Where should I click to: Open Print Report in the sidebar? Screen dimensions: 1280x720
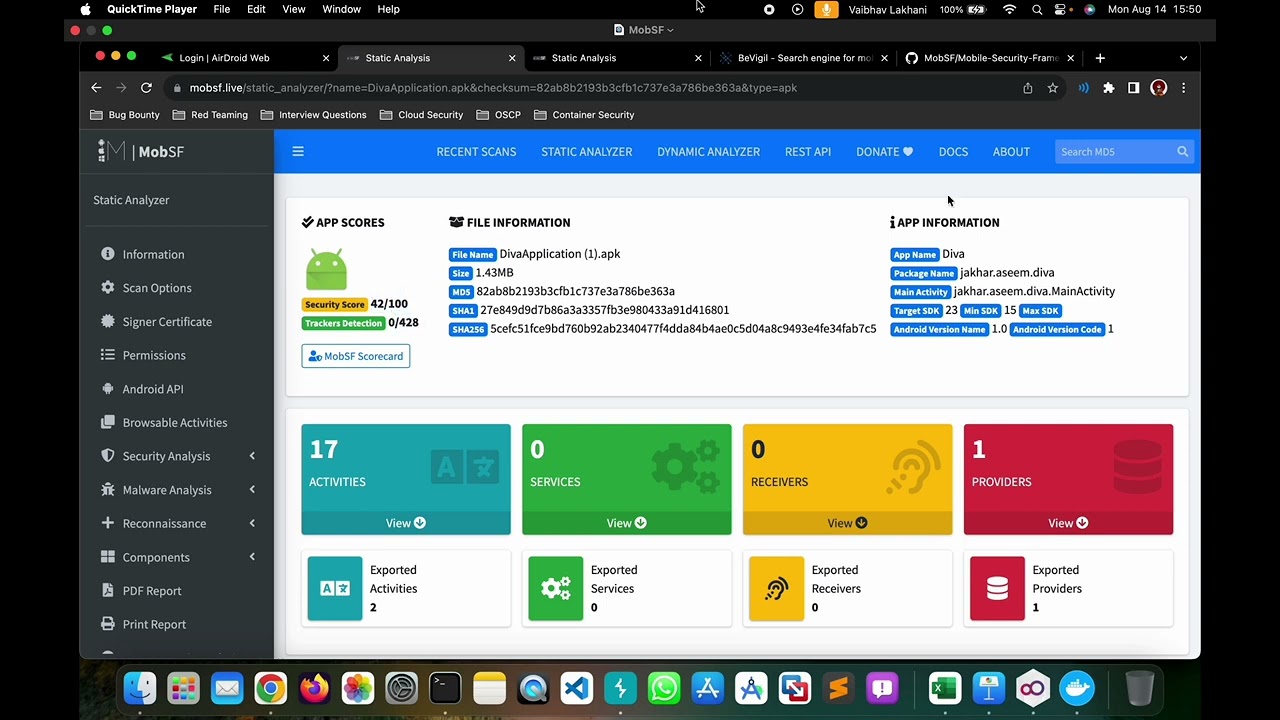[x=154, y=624]
